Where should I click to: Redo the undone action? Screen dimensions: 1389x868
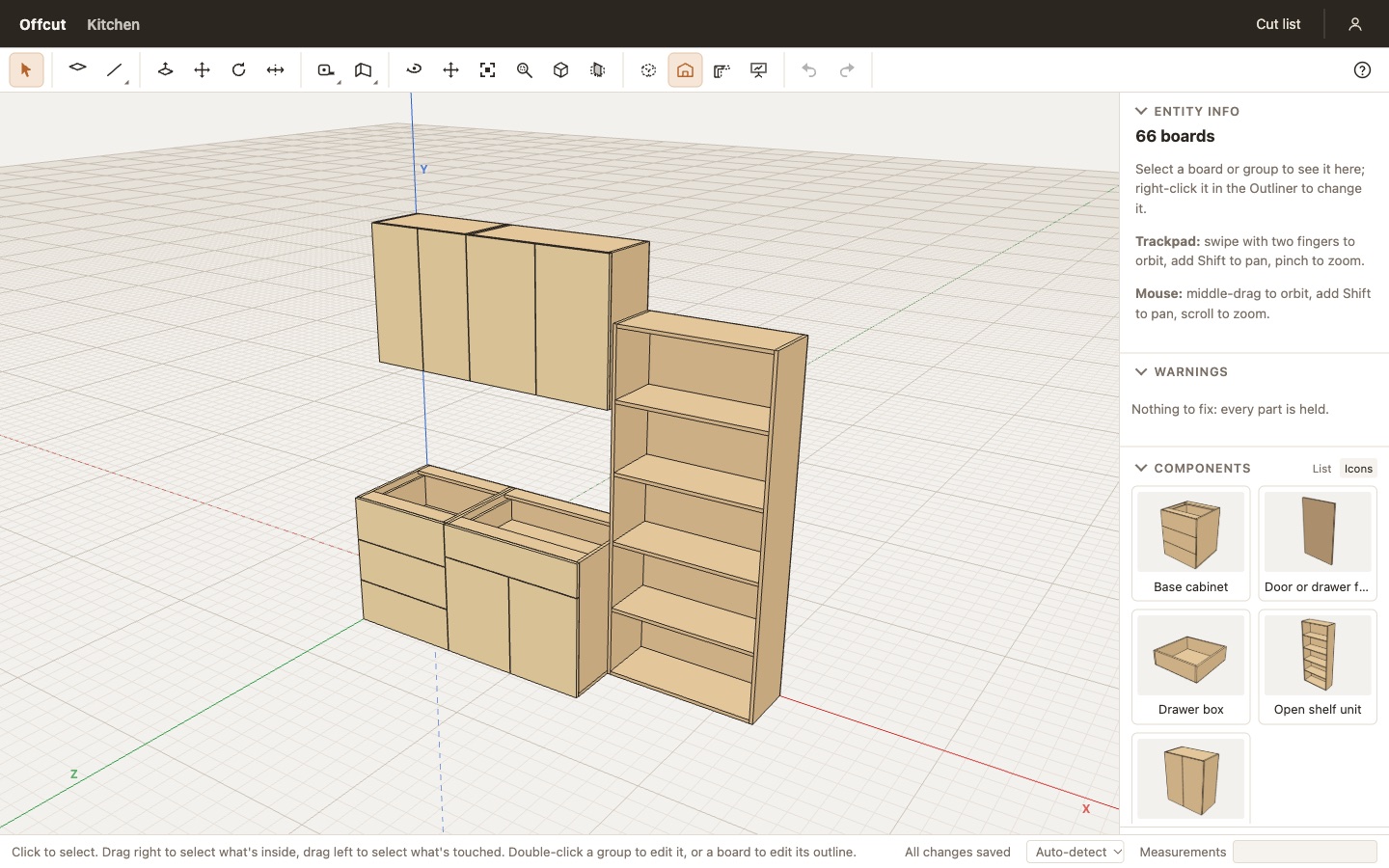(847, 70)
